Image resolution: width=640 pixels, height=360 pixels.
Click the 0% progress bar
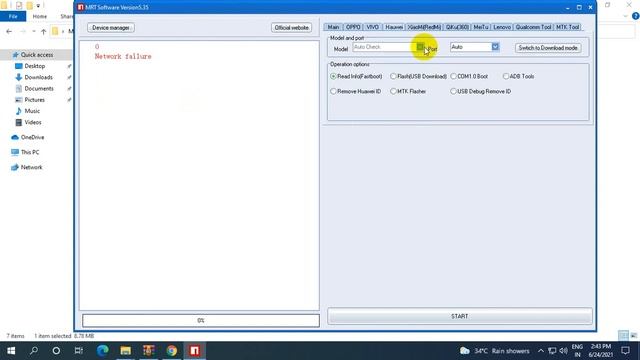pos(201,320)
